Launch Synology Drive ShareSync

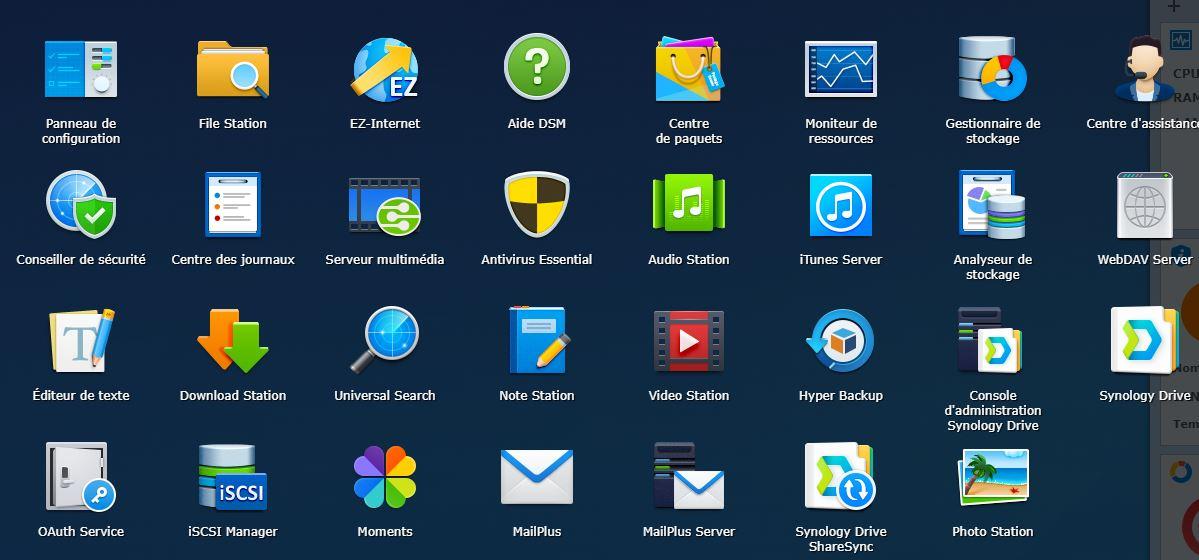click(x=840, y=476)
